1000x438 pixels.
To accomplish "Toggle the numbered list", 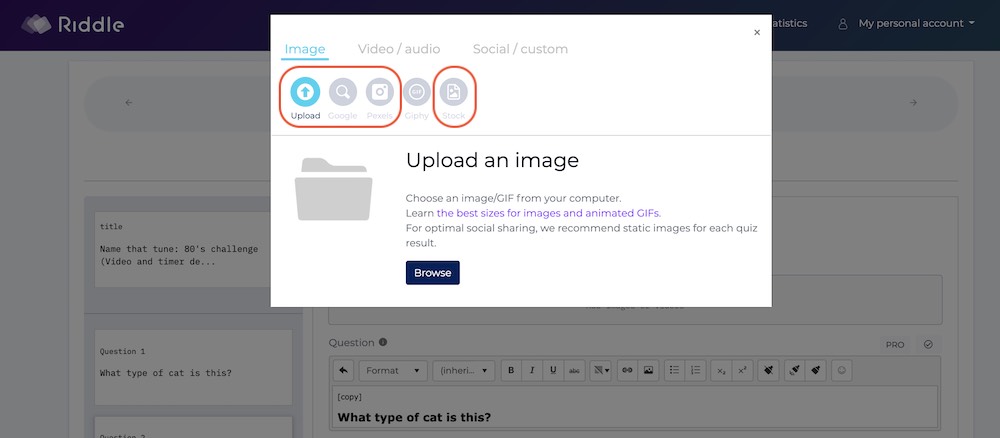I will (695, 370).
